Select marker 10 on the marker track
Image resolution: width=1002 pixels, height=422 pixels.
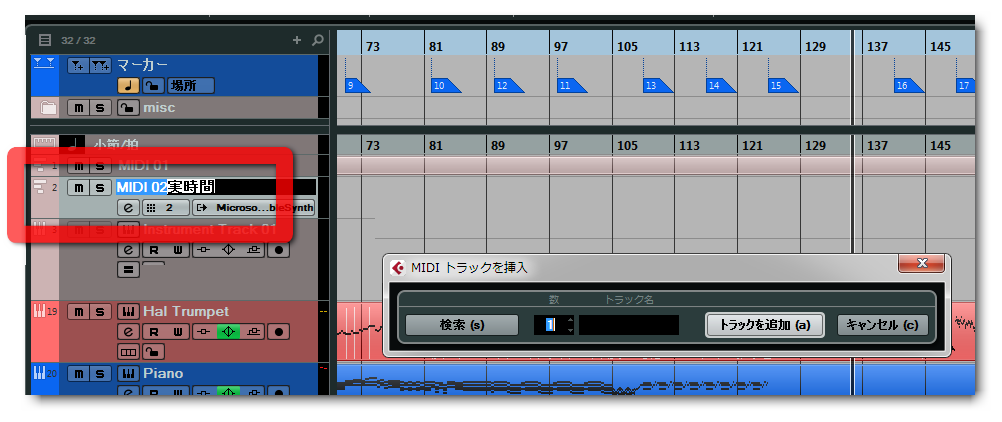click(x=445, y=86)
